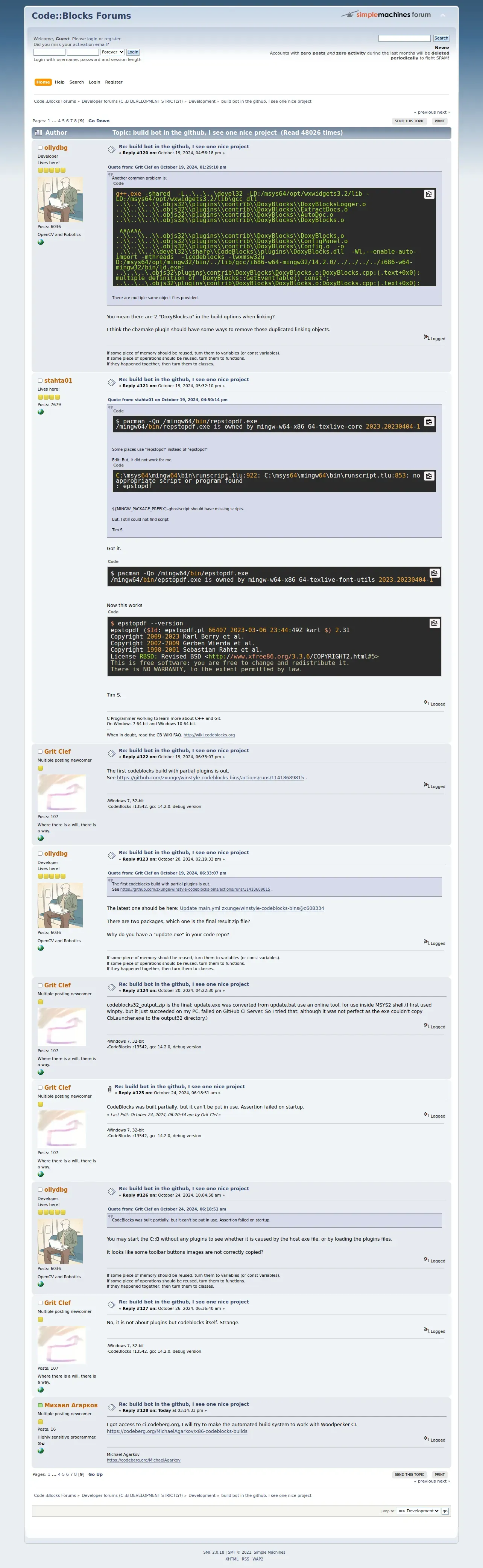The width and height of the screenshot is (483, 1568).
Task: Open quote source Grit Clef October 19, 01:29:10 pm
Action: 167,167
